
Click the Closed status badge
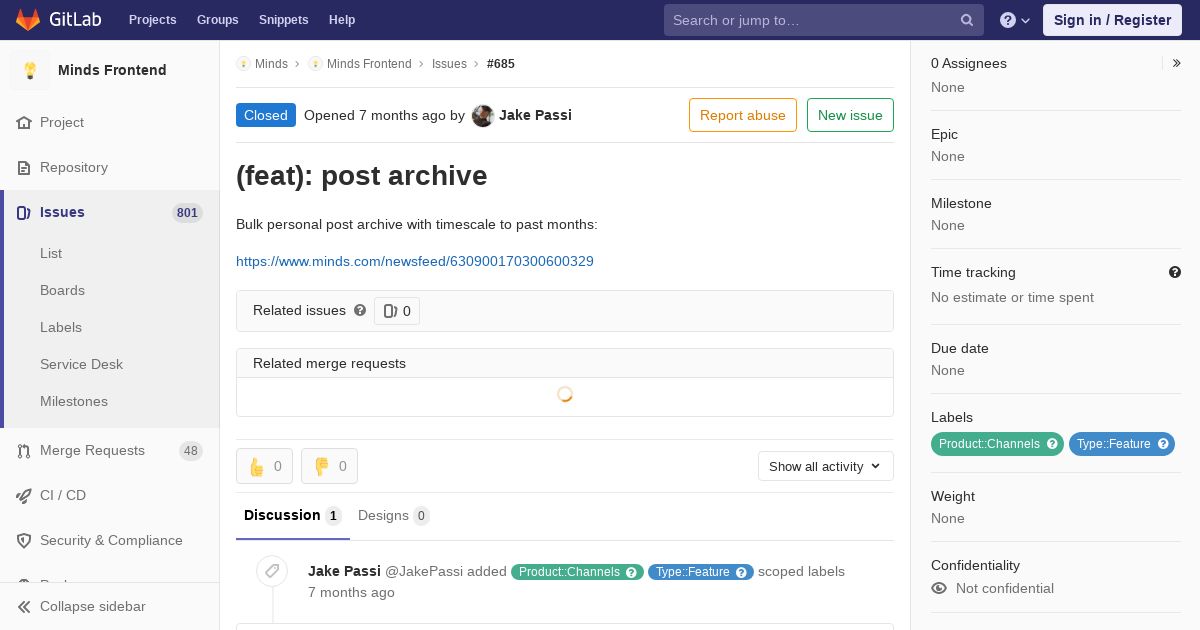click(x=266, y=115)
